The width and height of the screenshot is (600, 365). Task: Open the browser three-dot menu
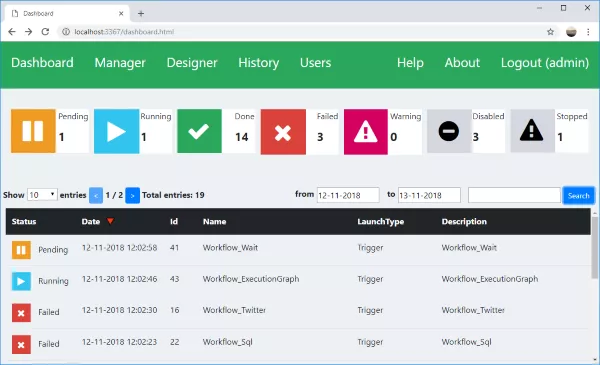pyautogui.click(x=588, y=32)
